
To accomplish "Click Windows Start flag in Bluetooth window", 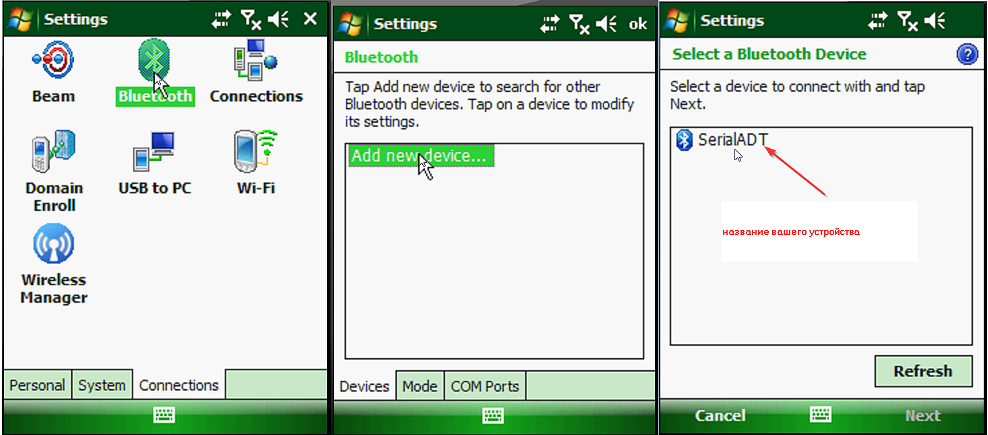I will tap(351, 24).
